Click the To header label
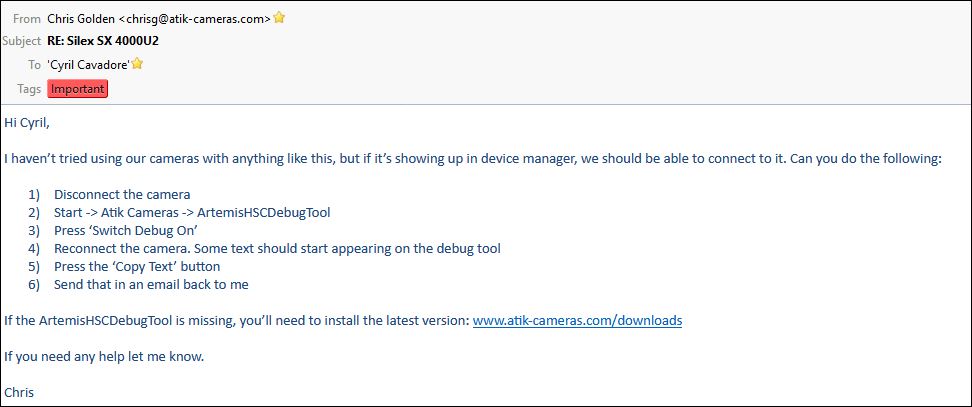 click(33, 64)
